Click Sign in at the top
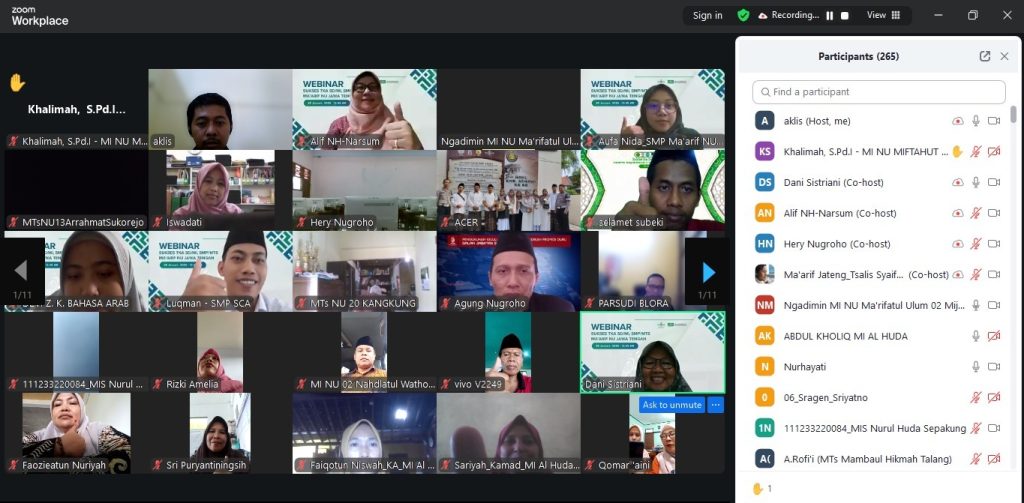Image resolution: width=1024 pixels, height=503 pixels. pos(708,15)
